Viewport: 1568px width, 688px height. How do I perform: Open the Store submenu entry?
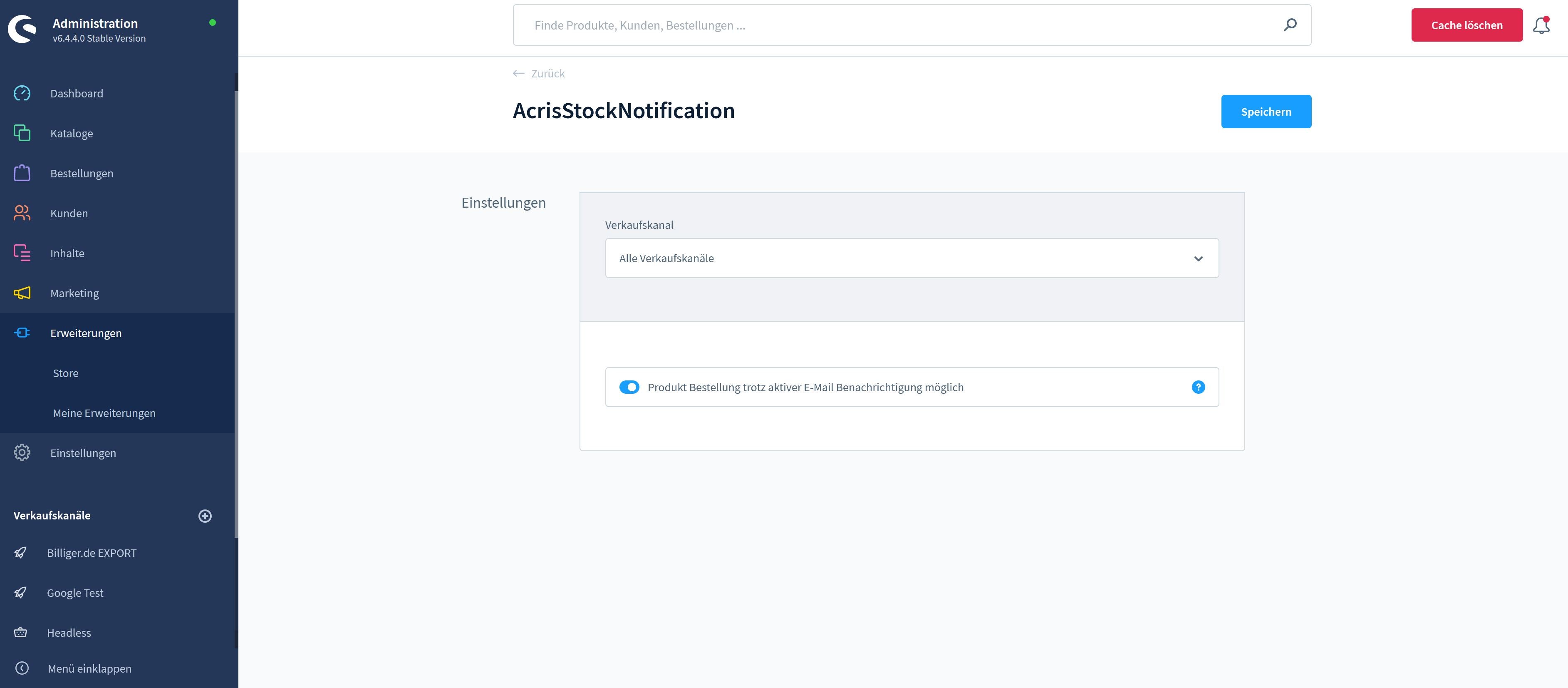(117, 373)
